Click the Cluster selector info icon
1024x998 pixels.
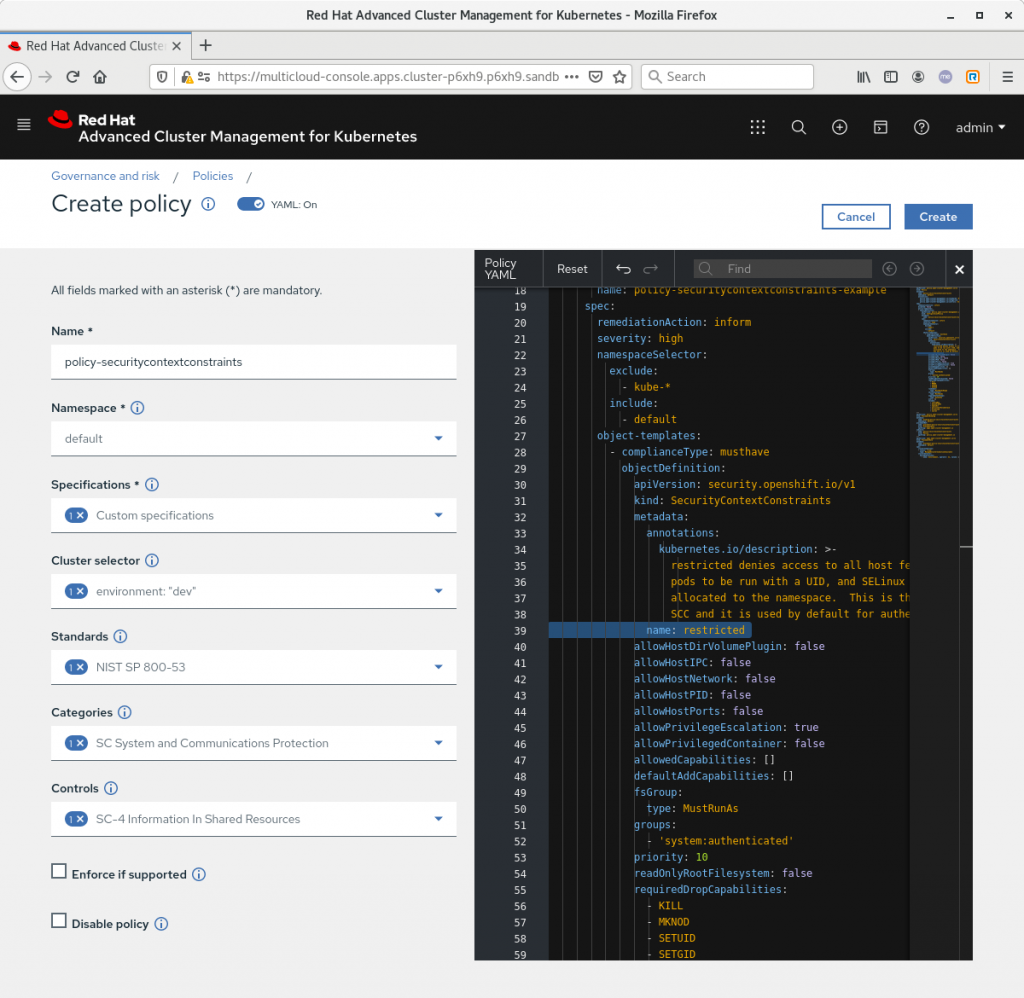point(152,560)
